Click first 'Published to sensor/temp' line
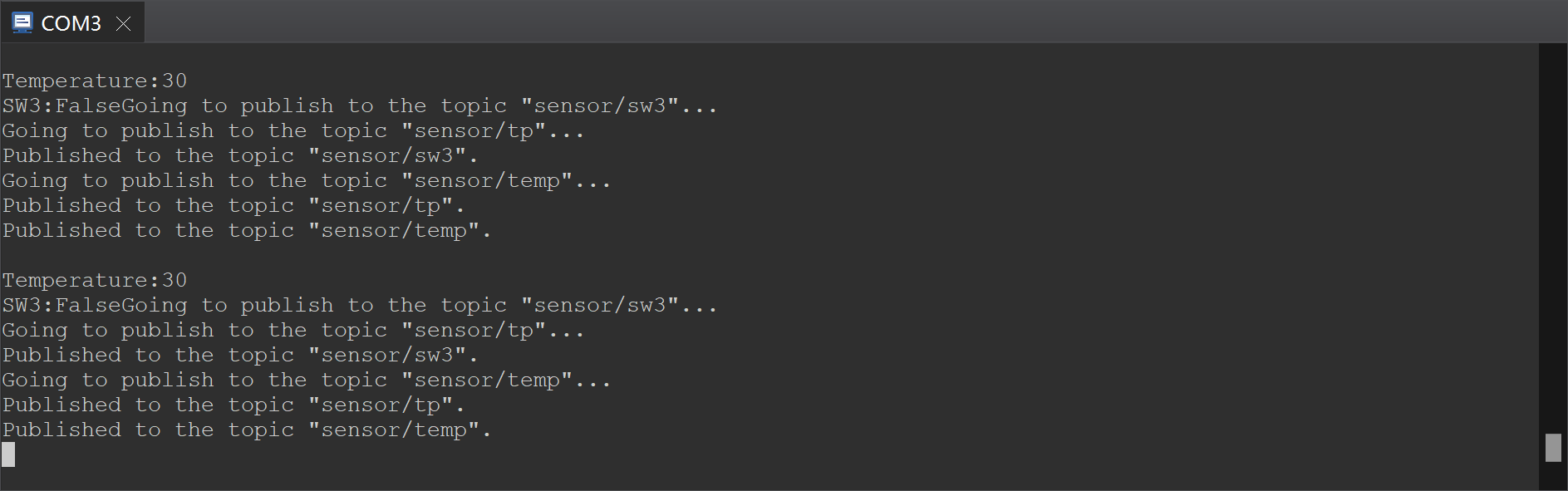The image size is (1568, 491). point(247,230)
